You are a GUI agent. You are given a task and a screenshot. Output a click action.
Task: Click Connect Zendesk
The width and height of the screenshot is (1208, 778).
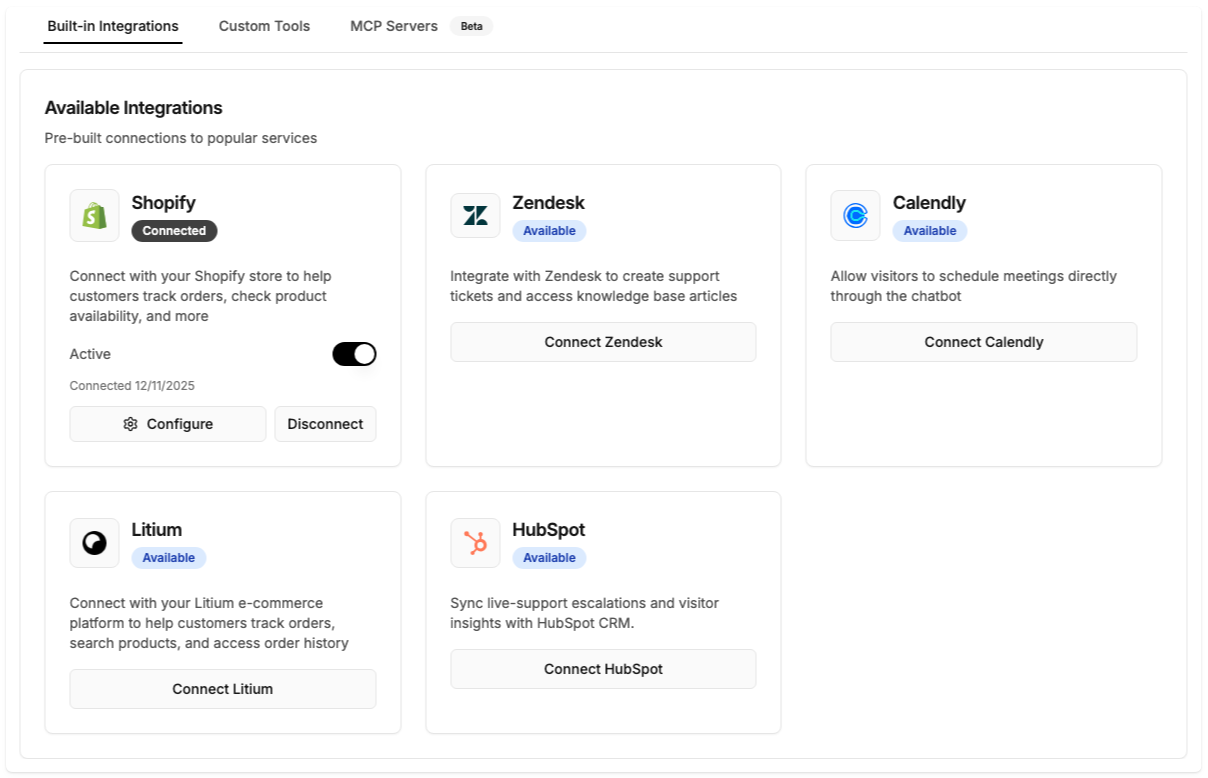coord(603,341)
